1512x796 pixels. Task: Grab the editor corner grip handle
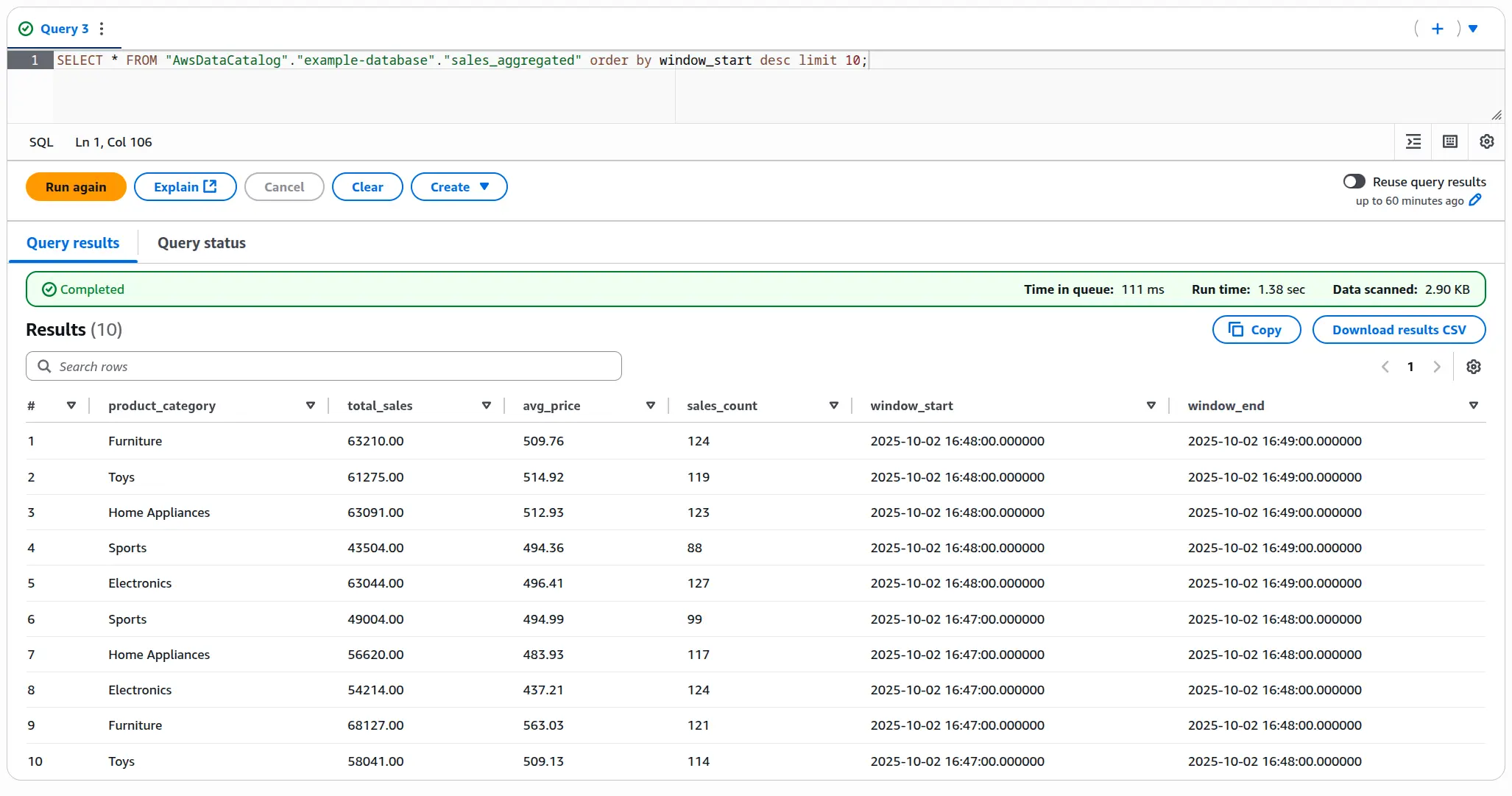coord(1497,115)
